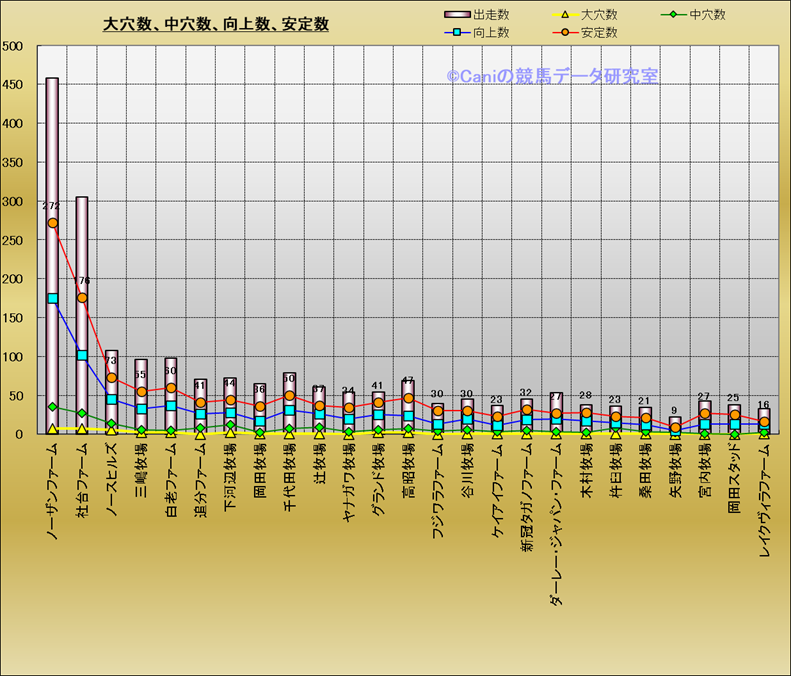Select the data label 9 above 矢野牧場
Viewport: 791px width, 676px height.
click(x=675, y=410)
